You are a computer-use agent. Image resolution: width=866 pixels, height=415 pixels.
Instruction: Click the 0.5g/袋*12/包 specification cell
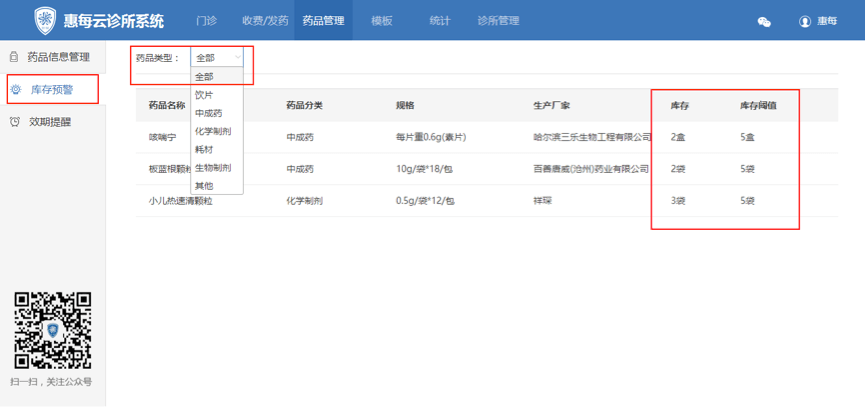click(425, 201)
